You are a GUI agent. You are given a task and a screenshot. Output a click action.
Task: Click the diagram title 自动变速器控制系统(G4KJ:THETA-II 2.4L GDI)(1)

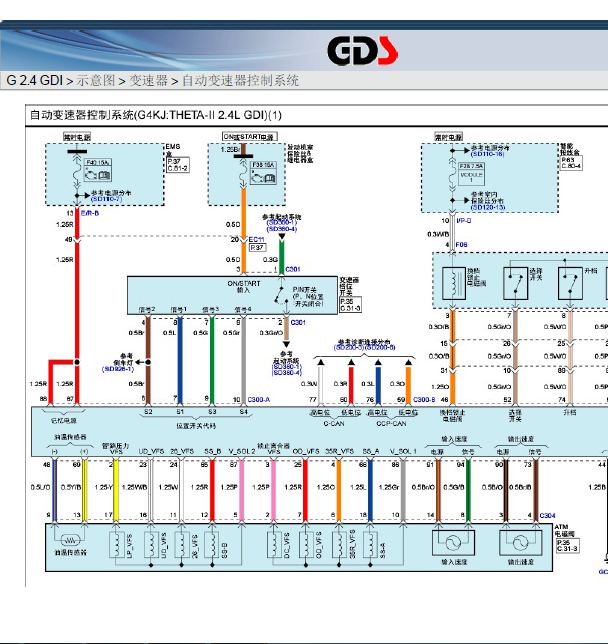[156, 115]
